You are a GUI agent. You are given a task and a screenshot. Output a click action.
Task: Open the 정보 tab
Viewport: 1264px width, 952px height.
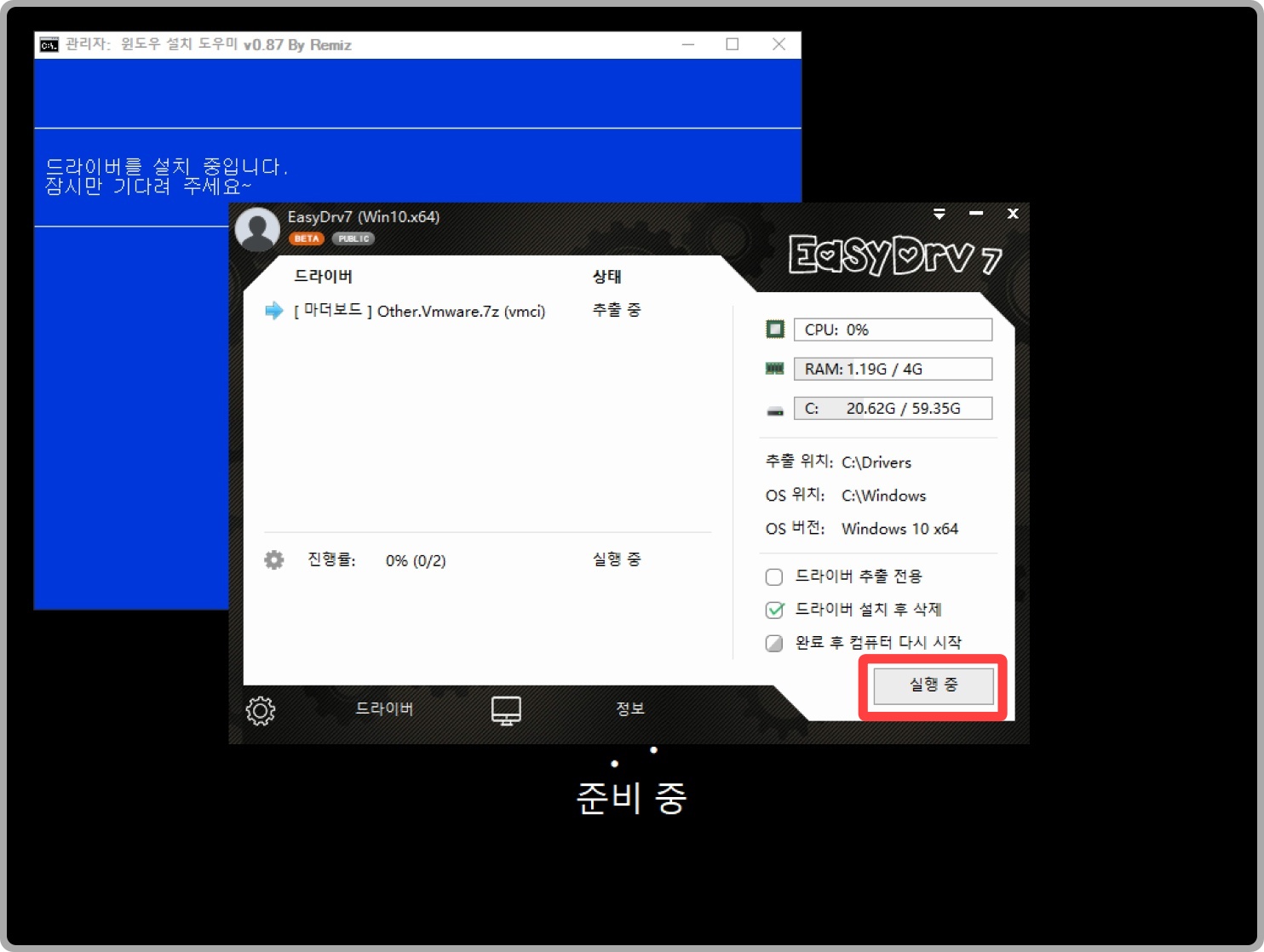(630, 708)
